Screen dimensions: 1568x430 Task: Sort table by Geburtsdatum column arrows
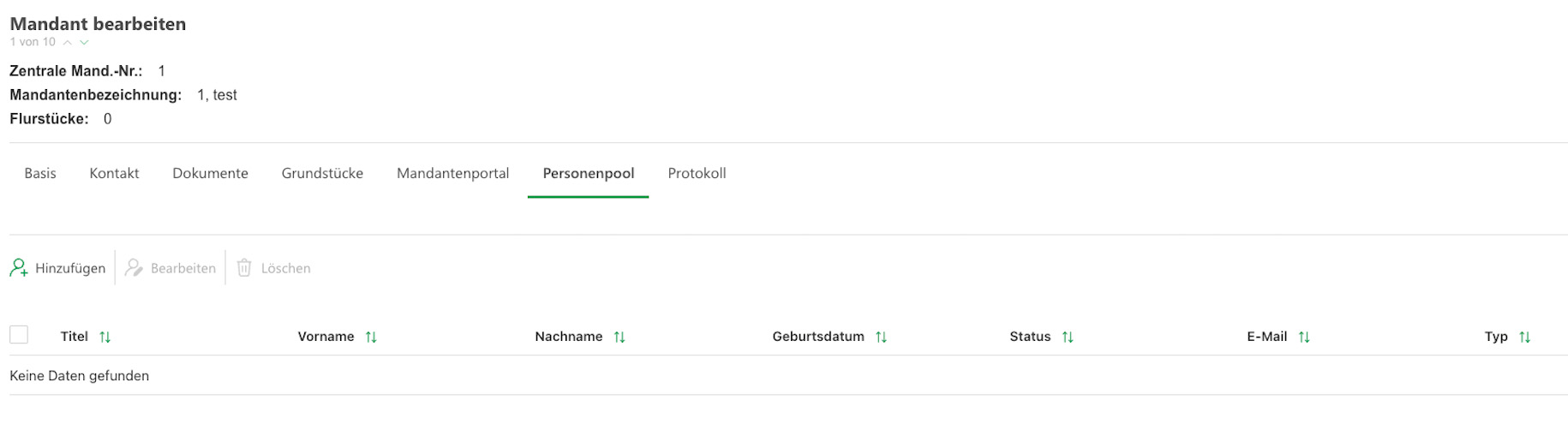point(881,337)
